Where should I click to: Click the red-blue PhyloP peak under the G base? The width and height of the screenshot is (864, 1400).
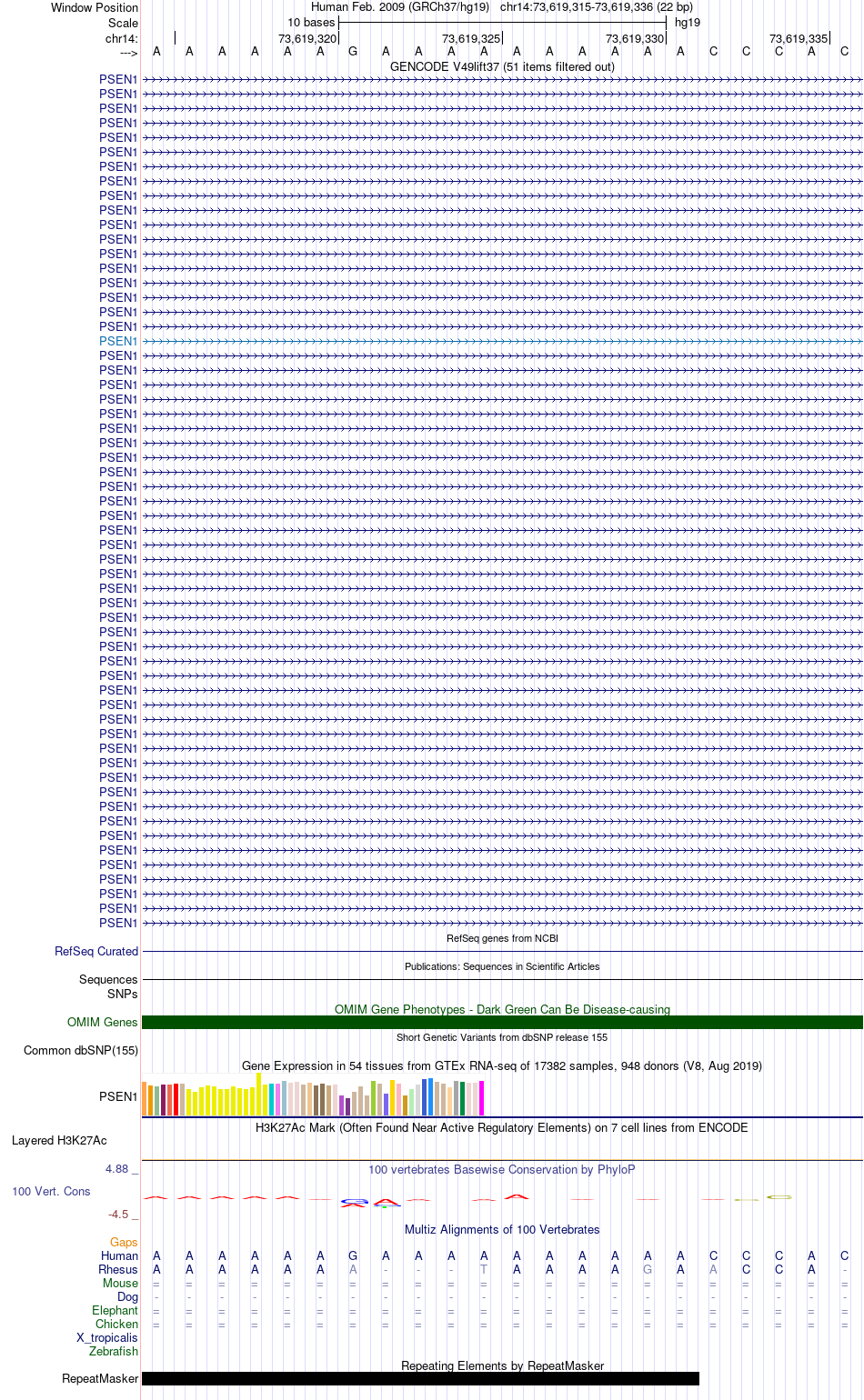(353, 1202)
